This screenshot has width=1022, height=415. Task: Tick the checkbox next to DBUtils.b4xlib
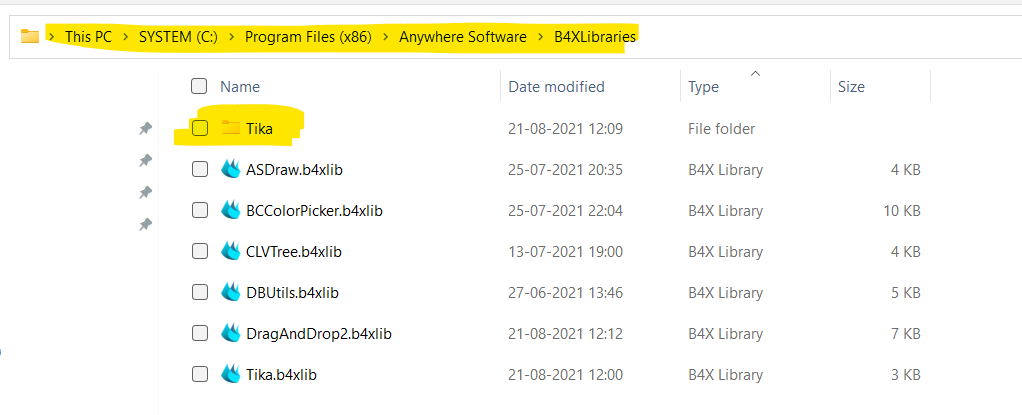click(x=200, y=292)
